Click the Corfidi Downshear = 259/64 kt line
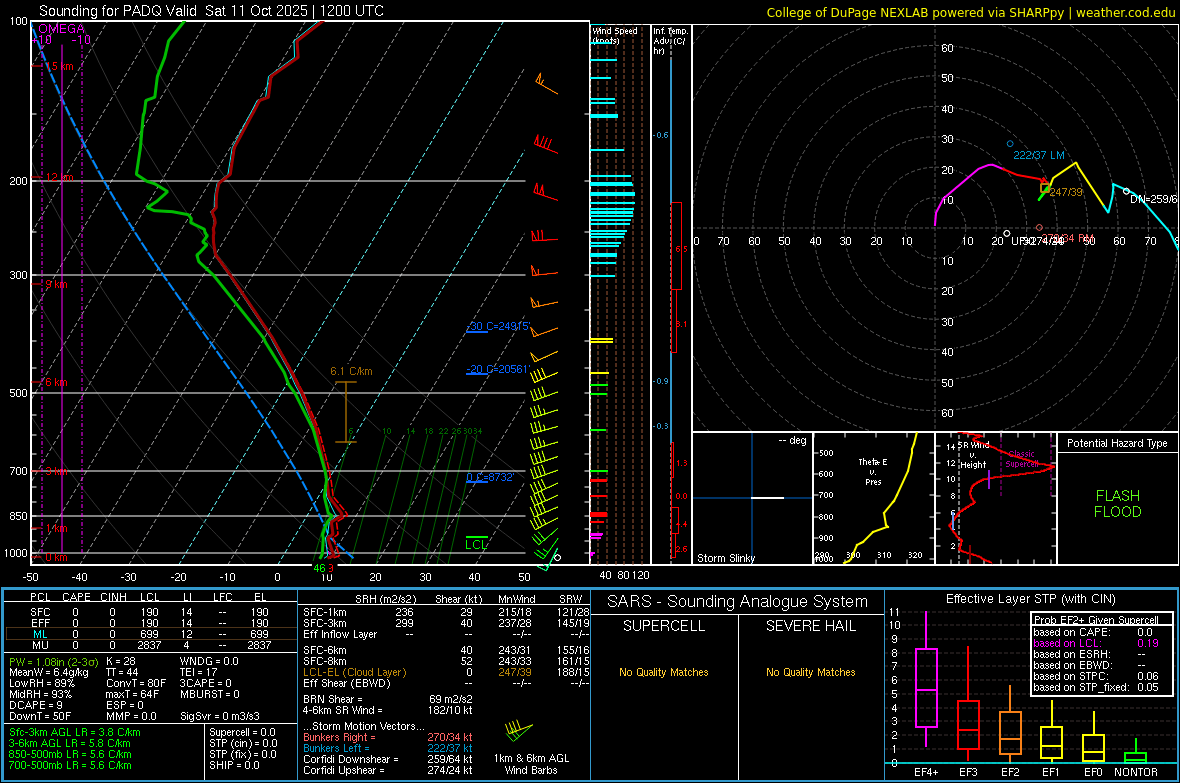The image size is (1180, 783). point(388,759)
